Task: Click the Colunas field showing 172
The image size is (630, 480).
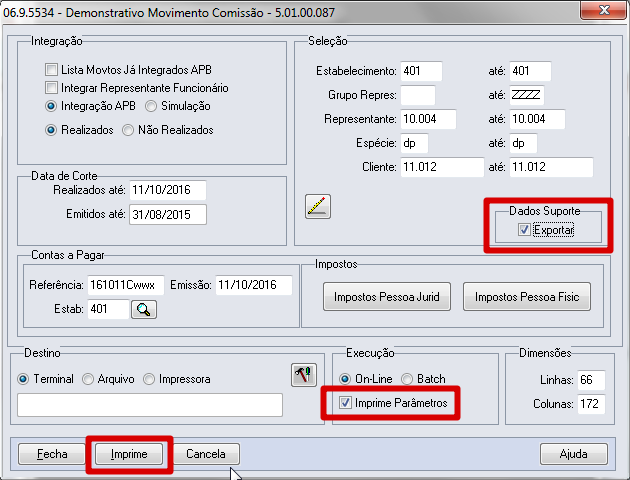Action: click(591, 404)
